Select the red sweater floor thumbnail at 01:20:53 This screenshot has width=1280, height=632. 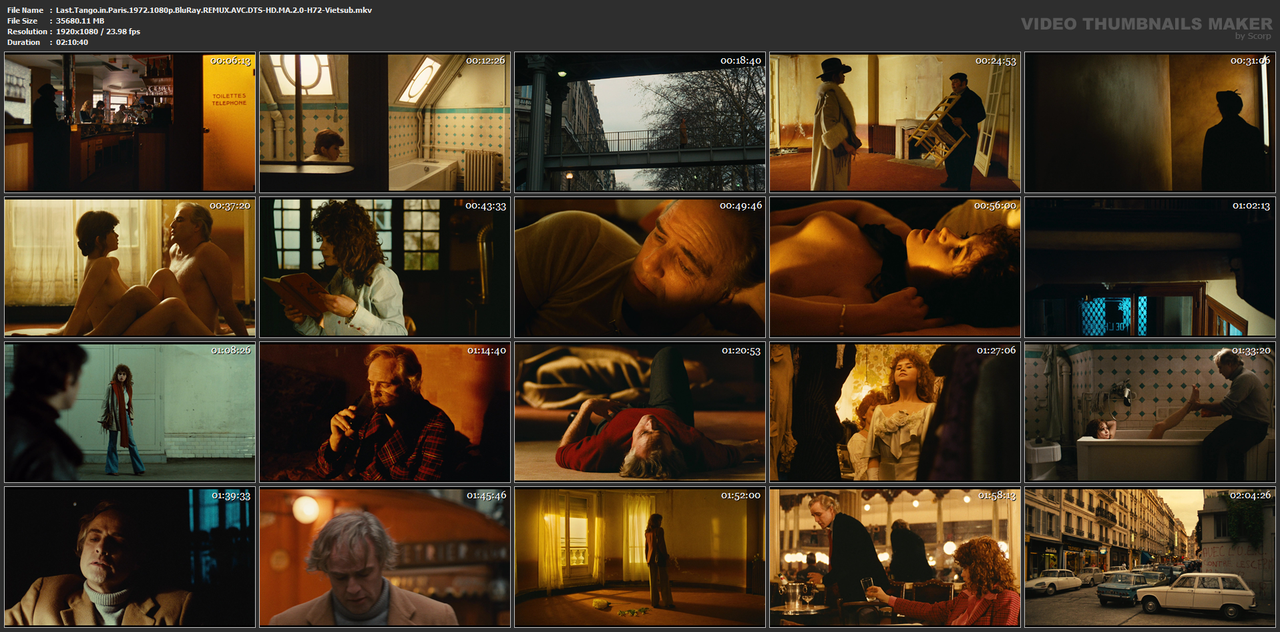(x=640, y=412)
